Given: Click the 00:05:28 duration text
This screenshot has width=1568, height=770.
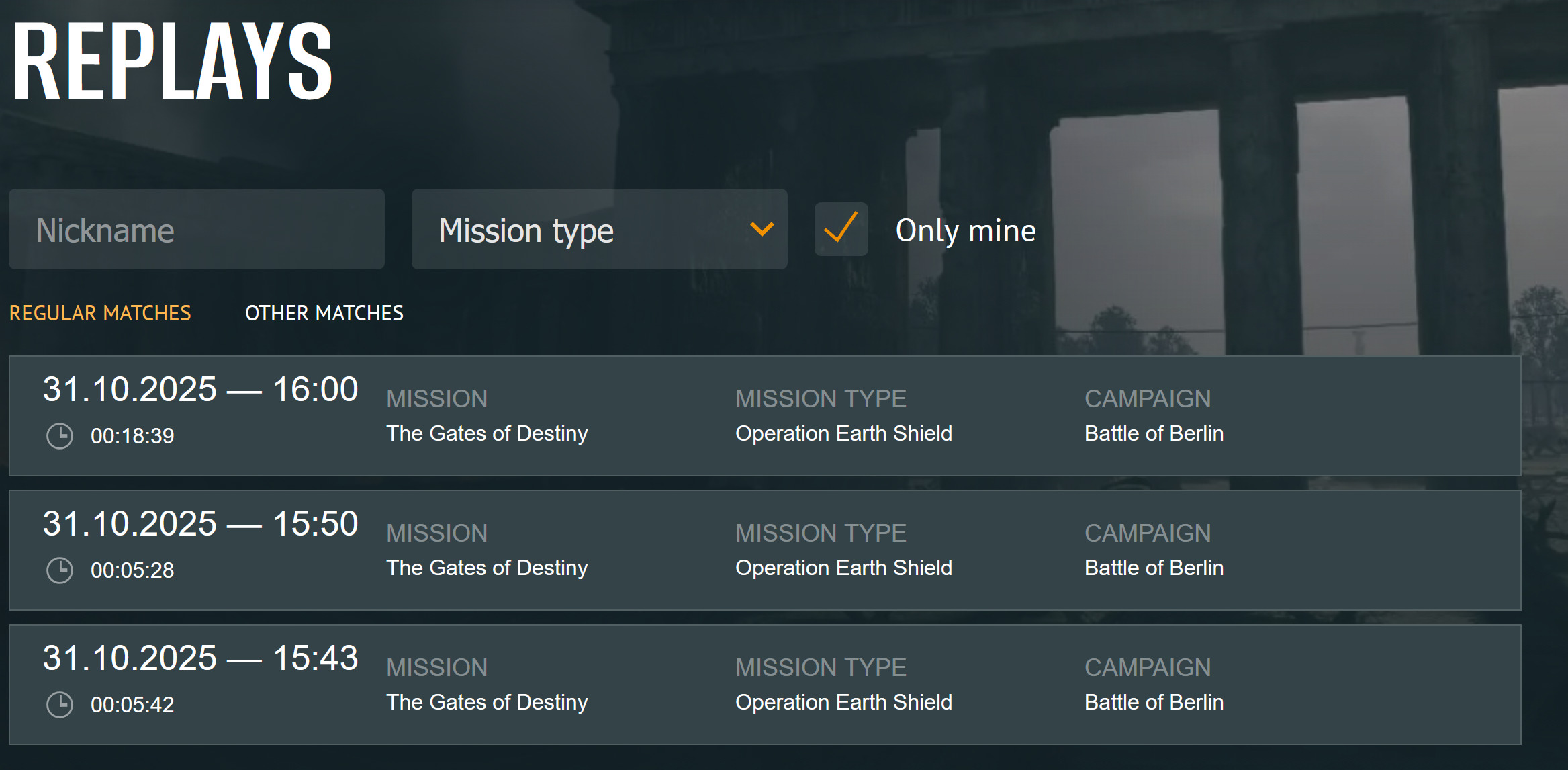Looking at the screenshot, I should pos(132,570).
